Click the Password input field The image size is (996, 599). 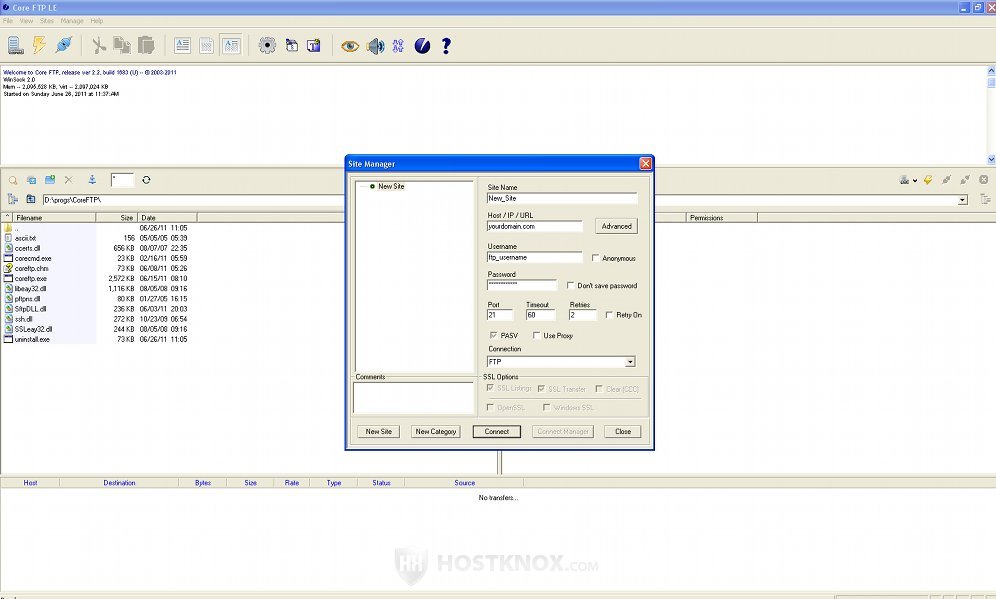522,285
